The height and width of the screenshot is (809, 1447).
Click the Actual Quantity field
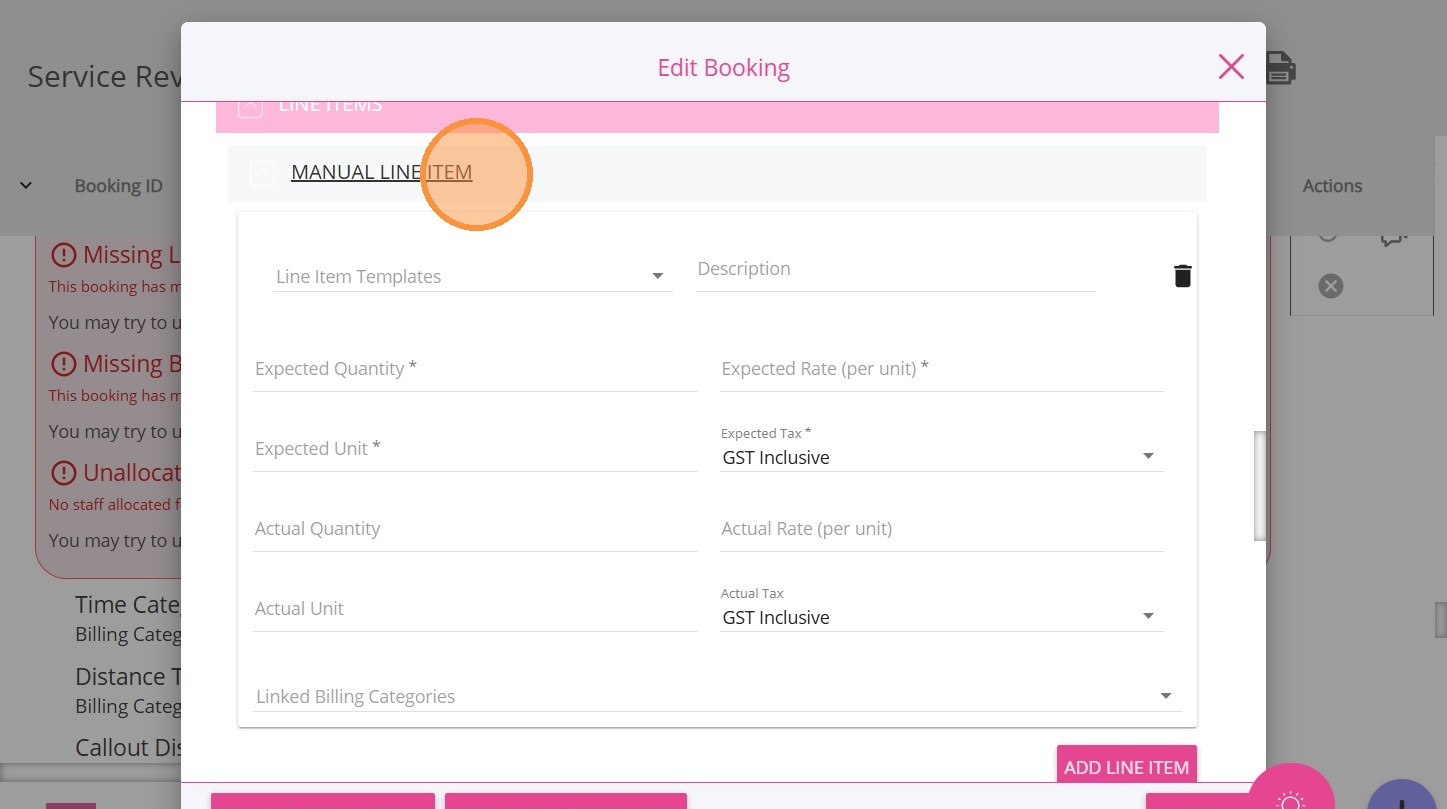click(475, 530)
